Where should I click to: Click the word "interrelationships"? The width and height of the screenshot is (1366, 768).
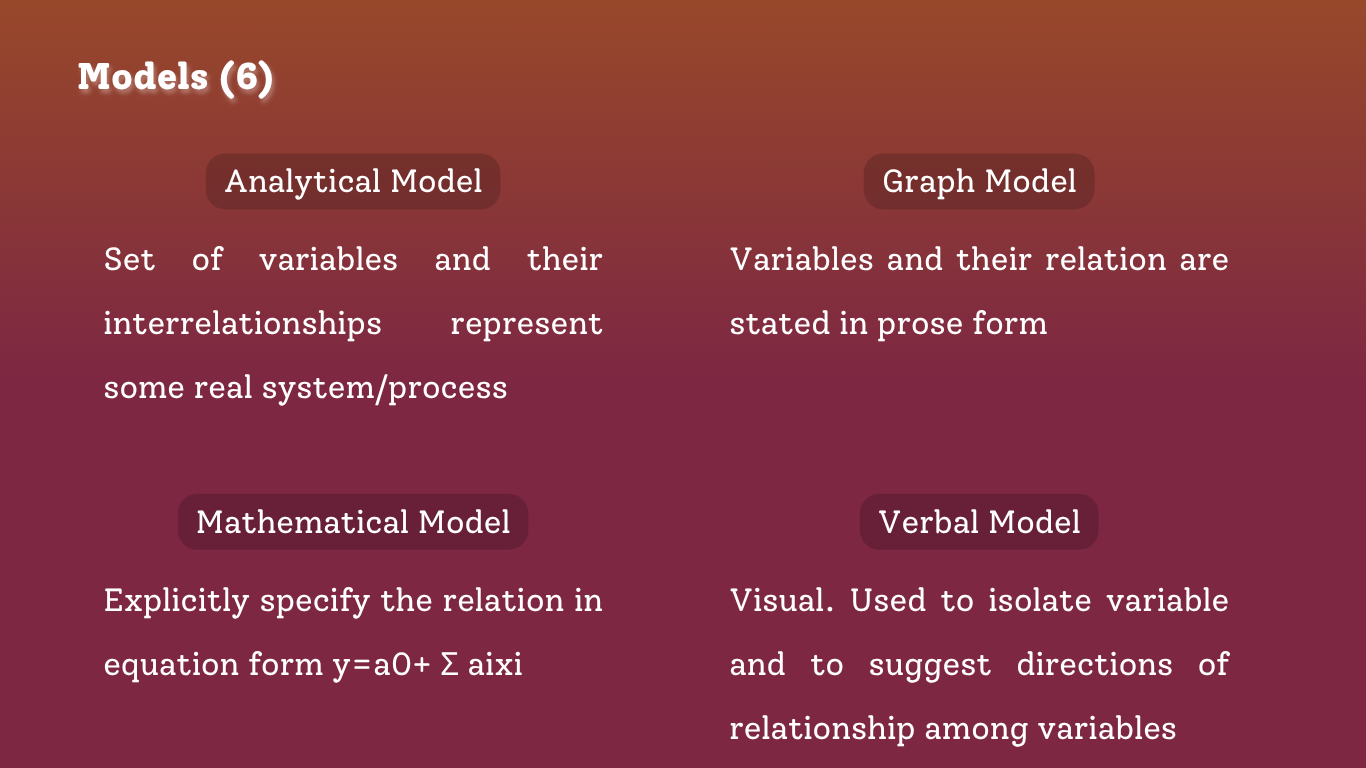coord(242,324)
